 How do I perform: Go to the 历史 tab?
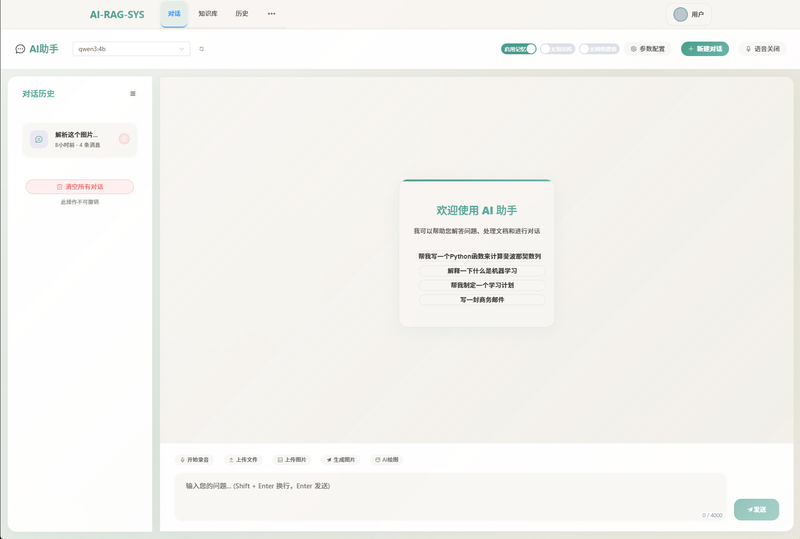click(x=242, y=14)
